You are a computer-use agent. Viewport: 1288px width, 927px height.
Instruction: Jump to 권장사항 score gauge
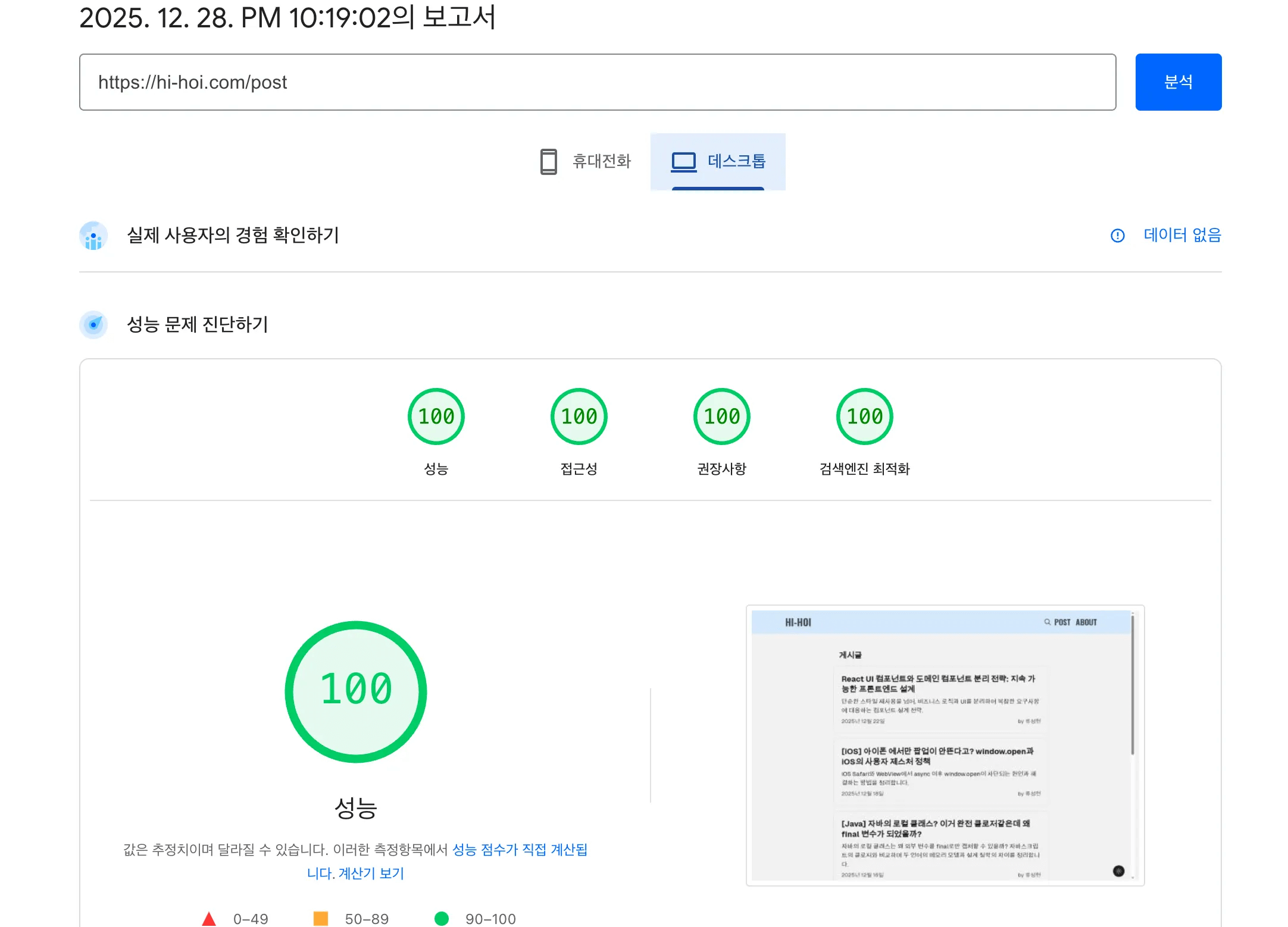coord(721,416)
